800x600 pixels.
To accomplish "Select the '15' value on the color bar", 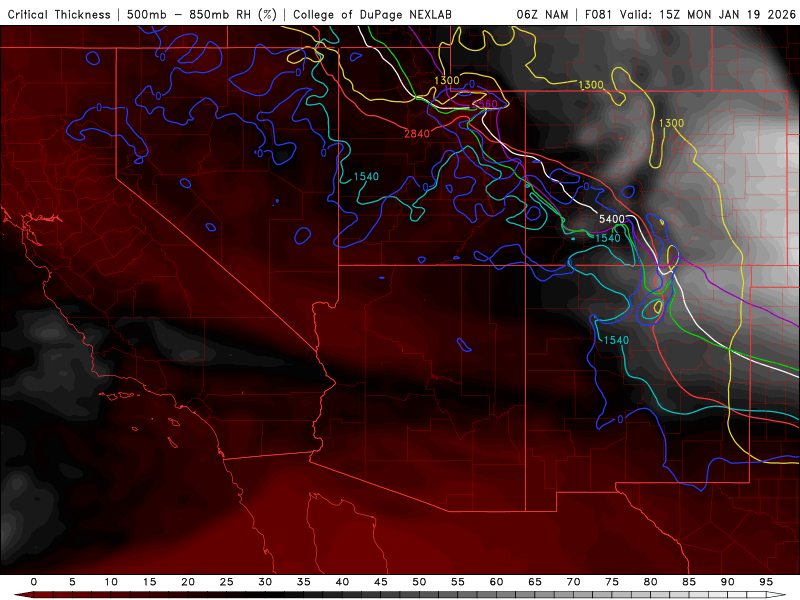I will pos(149,582).
